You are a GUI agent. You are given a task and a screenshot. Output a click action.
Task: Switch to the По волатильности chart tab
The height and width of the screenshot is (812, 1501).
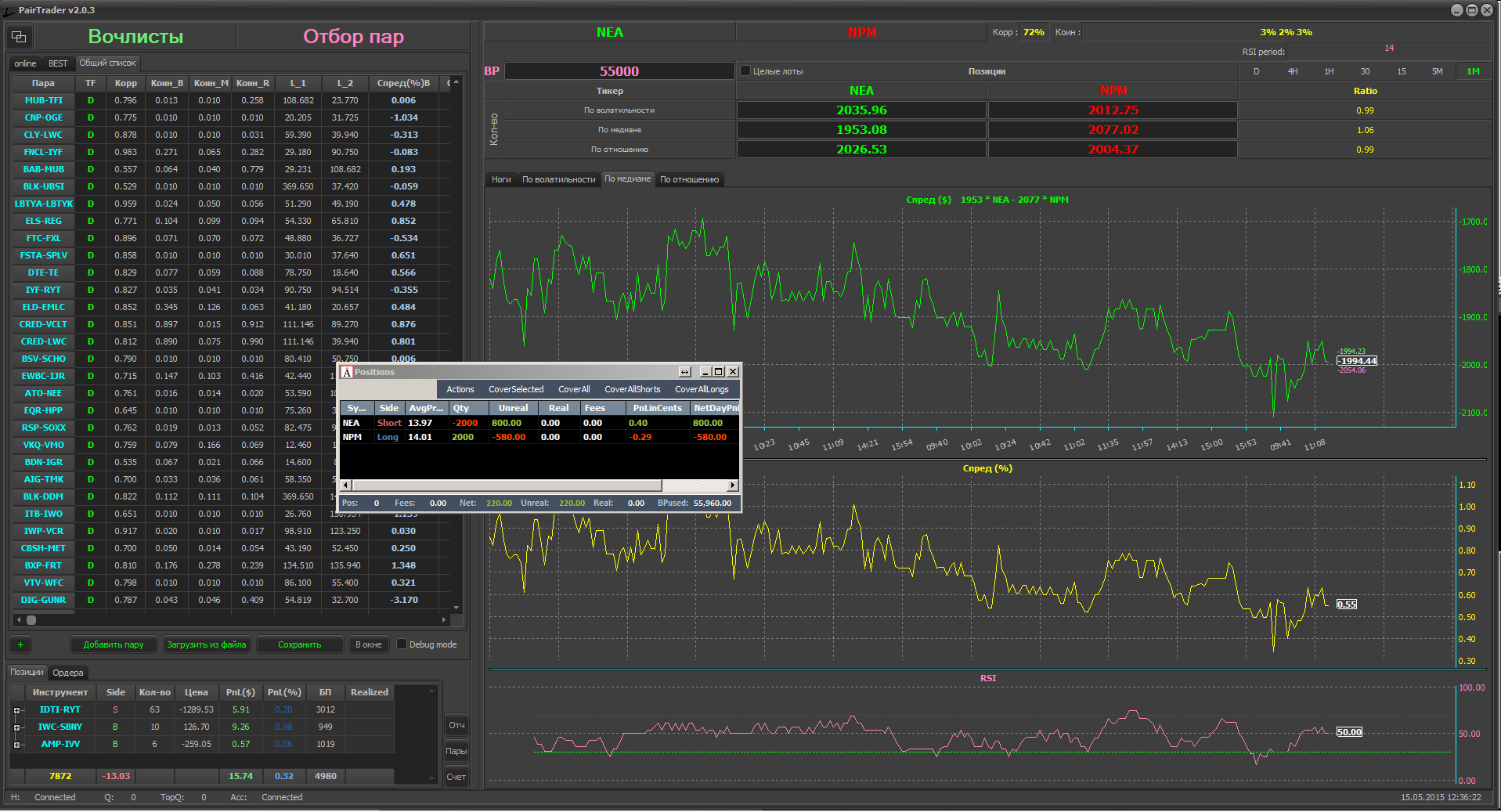pyautogui.click(x=558, y=179)
